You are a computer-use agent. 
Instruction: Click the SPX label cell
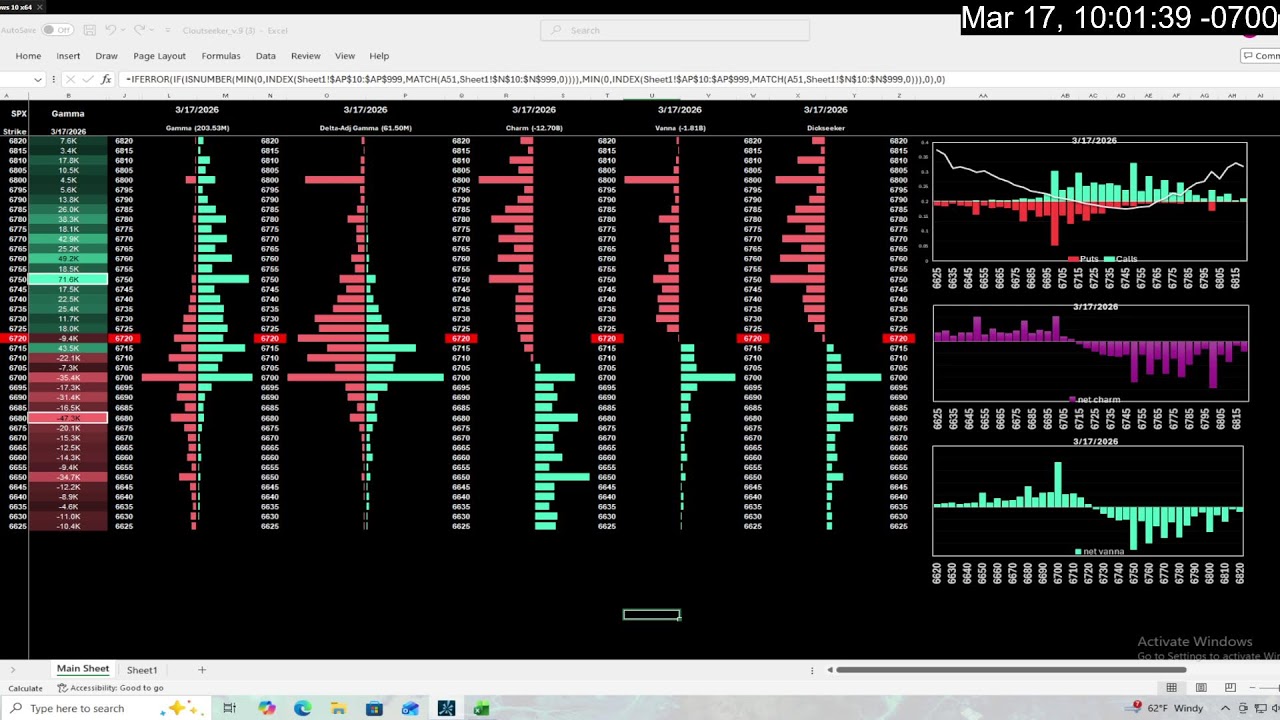[19, 114]
